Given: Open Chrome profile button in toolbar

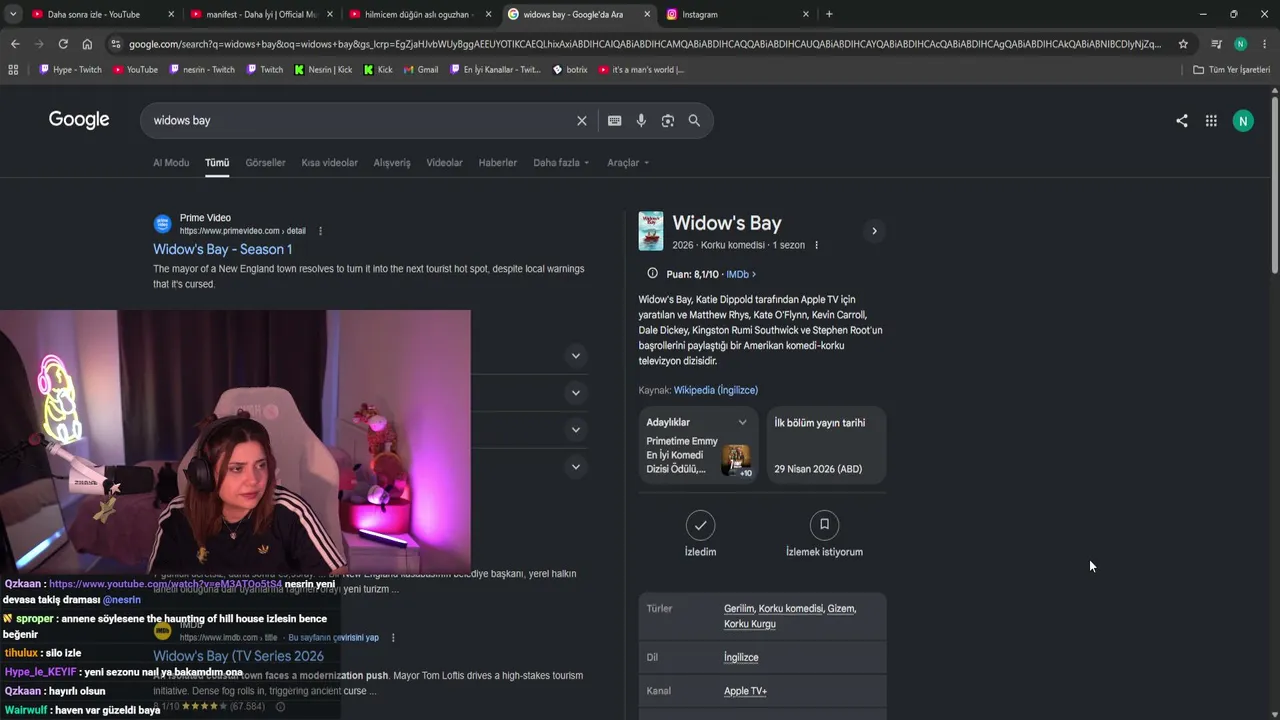Looking at the screenshot, I should tap(1240, 44).
